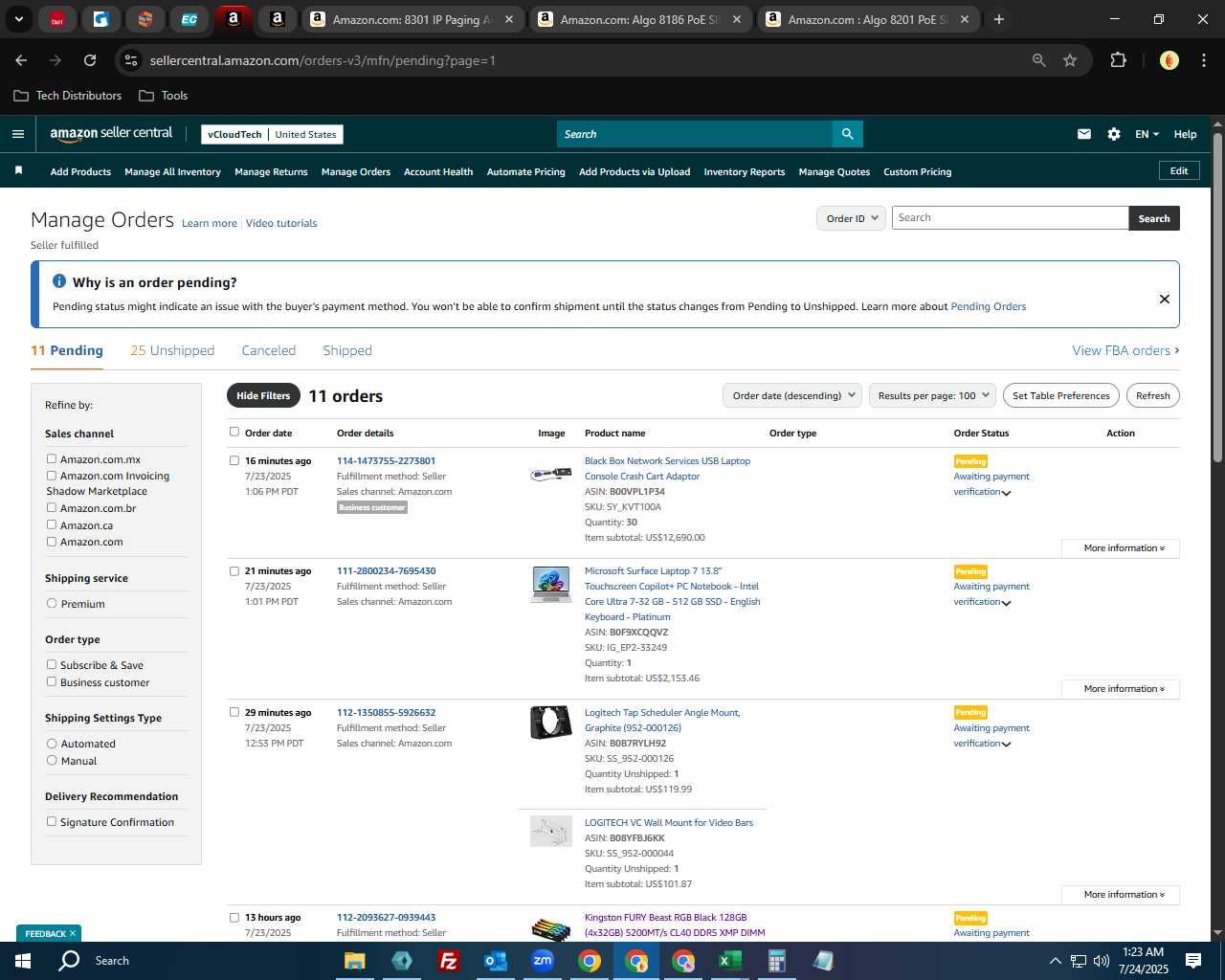
Task: Reload the page with refresh icon
Action: [90, 60]
